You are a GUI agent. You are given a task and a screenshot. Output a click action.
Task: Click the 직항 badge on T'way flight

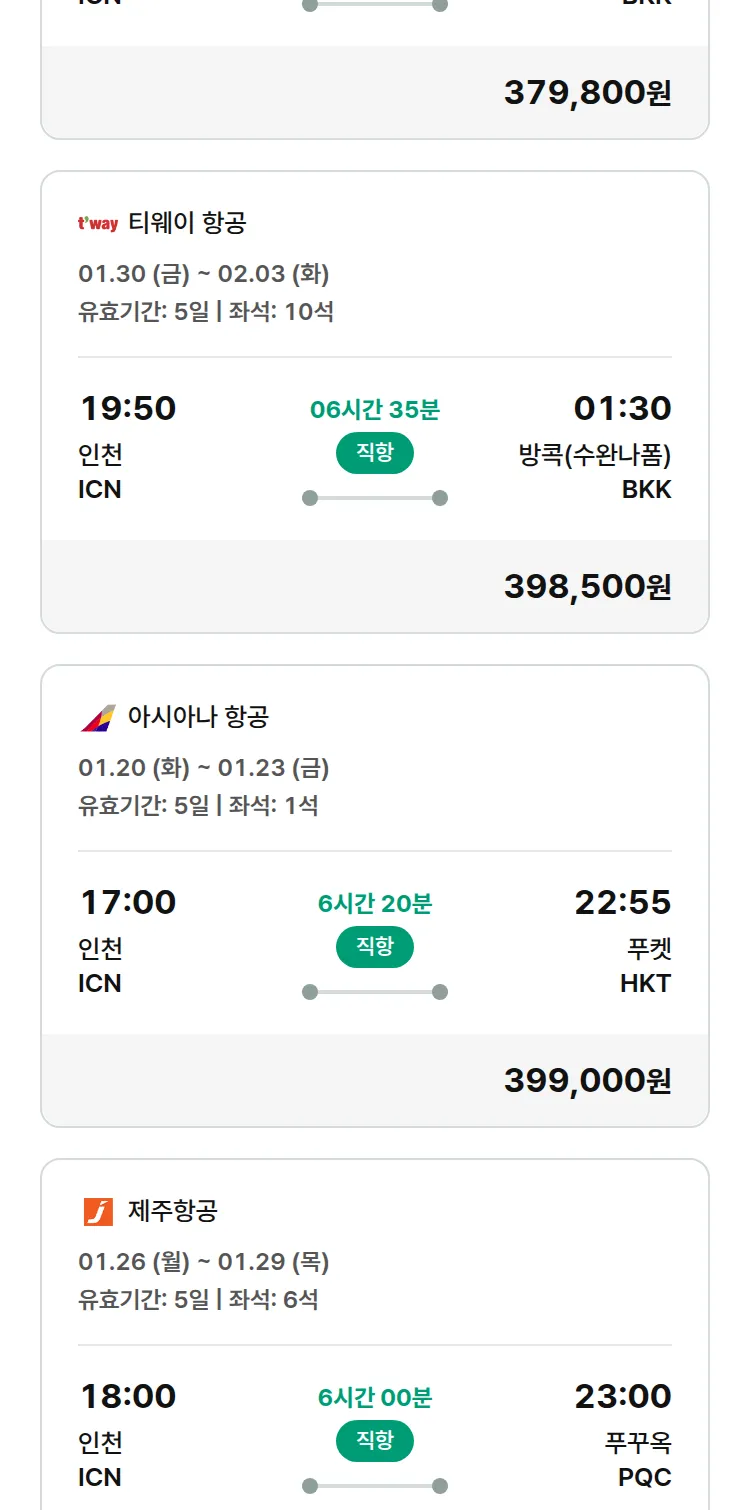(375, 453)
